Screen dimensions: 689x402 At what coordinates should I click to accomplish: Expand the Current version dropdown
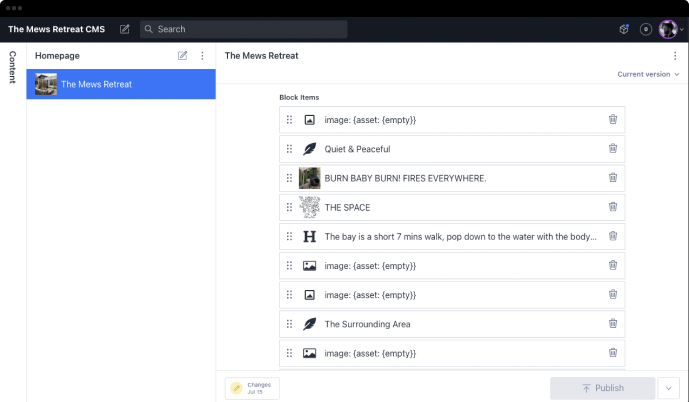[x=648, y=74]
